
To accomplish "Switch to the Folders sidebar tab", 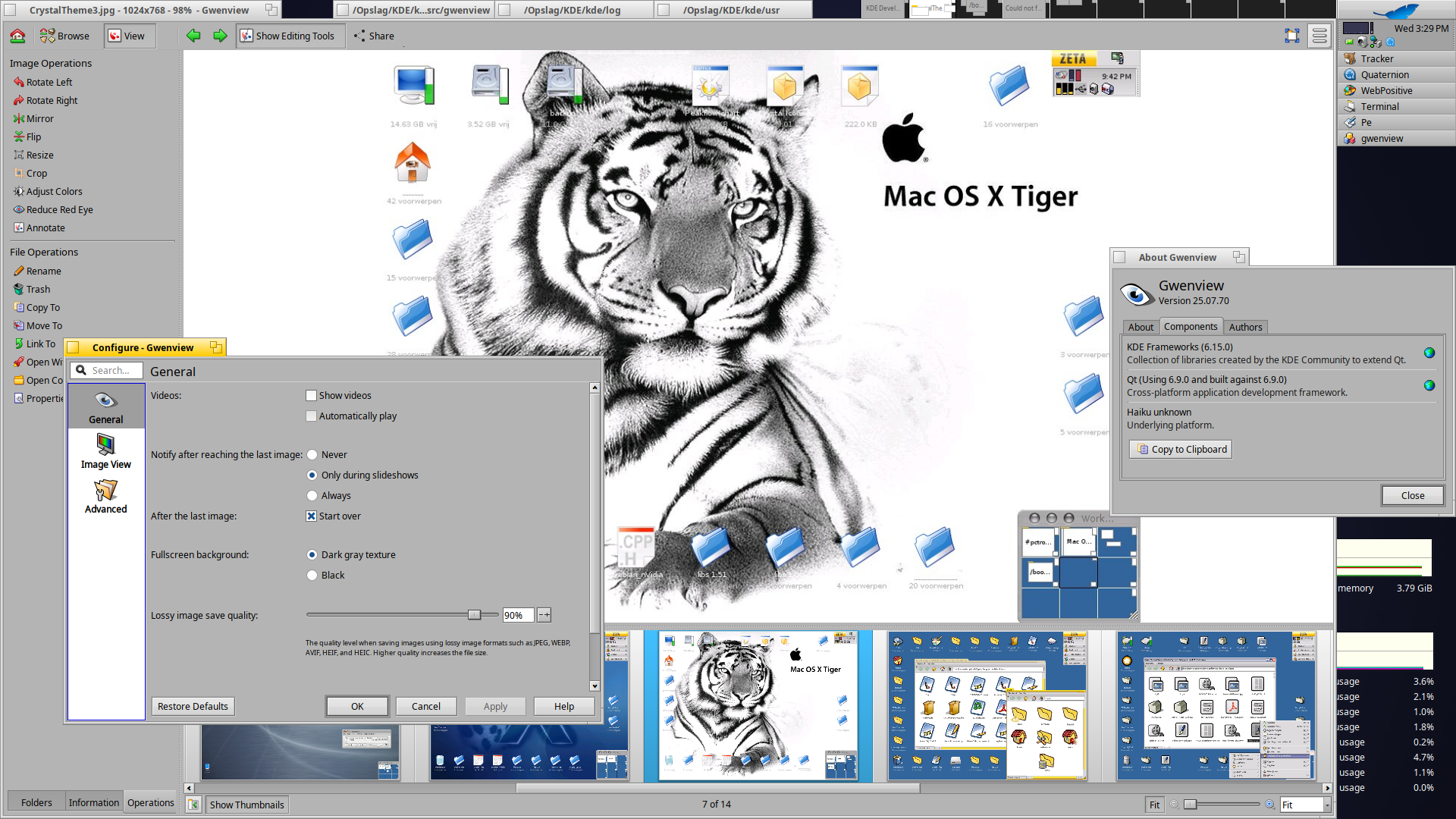I will tap(36, 802).
